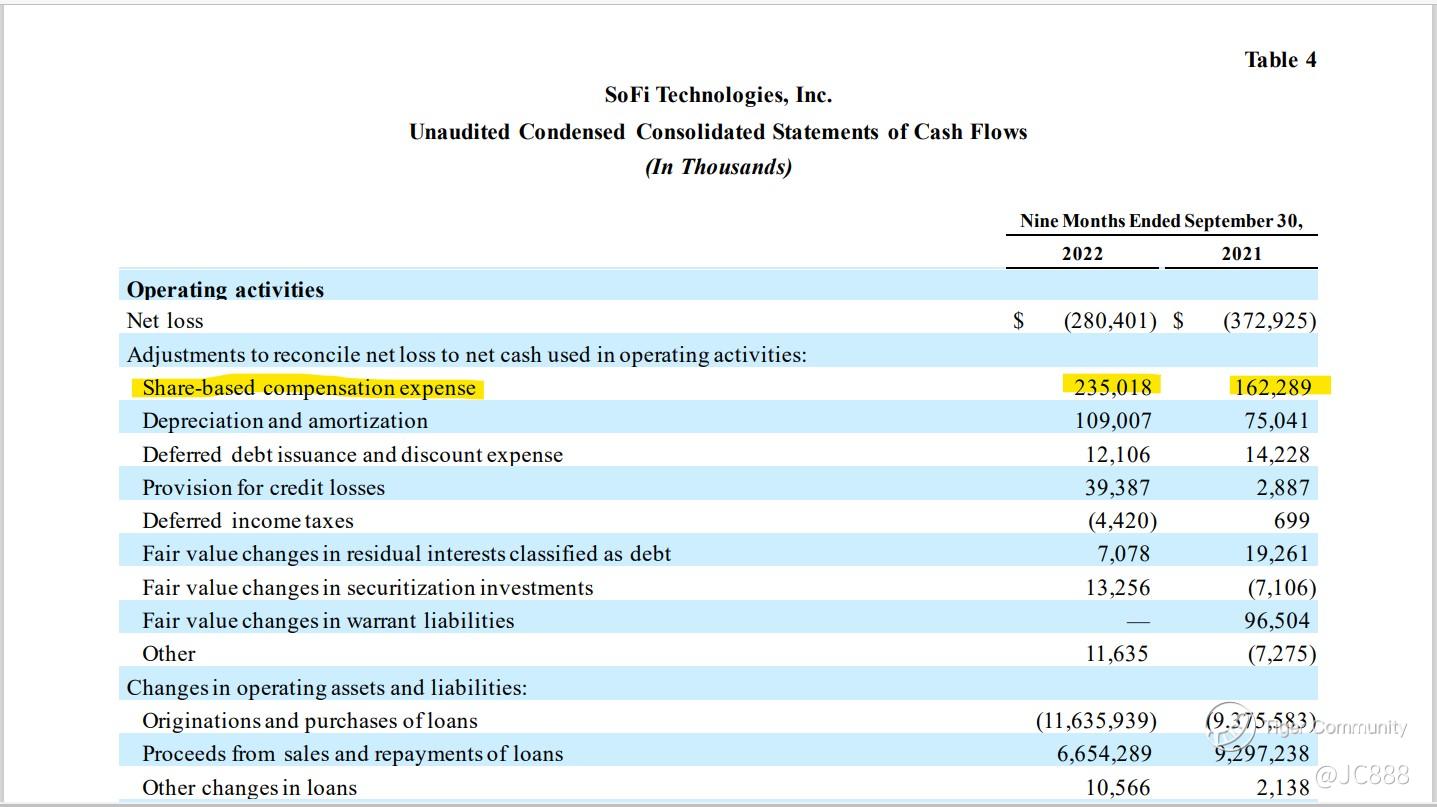The height and width of the screenshot is (807, 1437).
Task: Select 'Fair value changes in securitization investments' label
Action: click(x=368, y=588)
